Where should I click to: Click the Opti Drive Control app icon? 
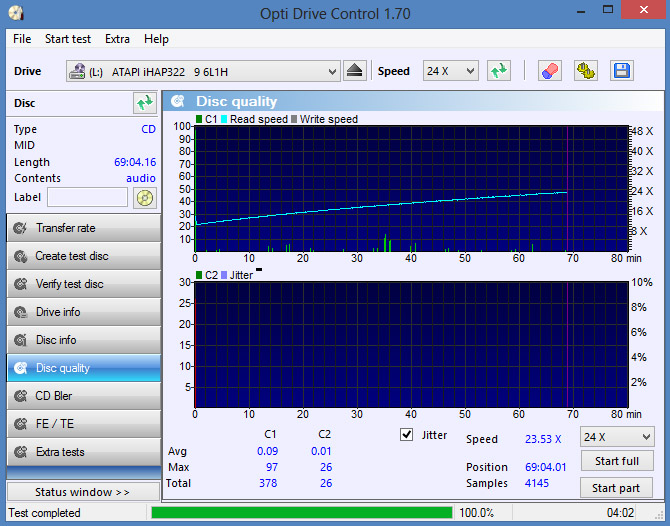tap(16, 13)
